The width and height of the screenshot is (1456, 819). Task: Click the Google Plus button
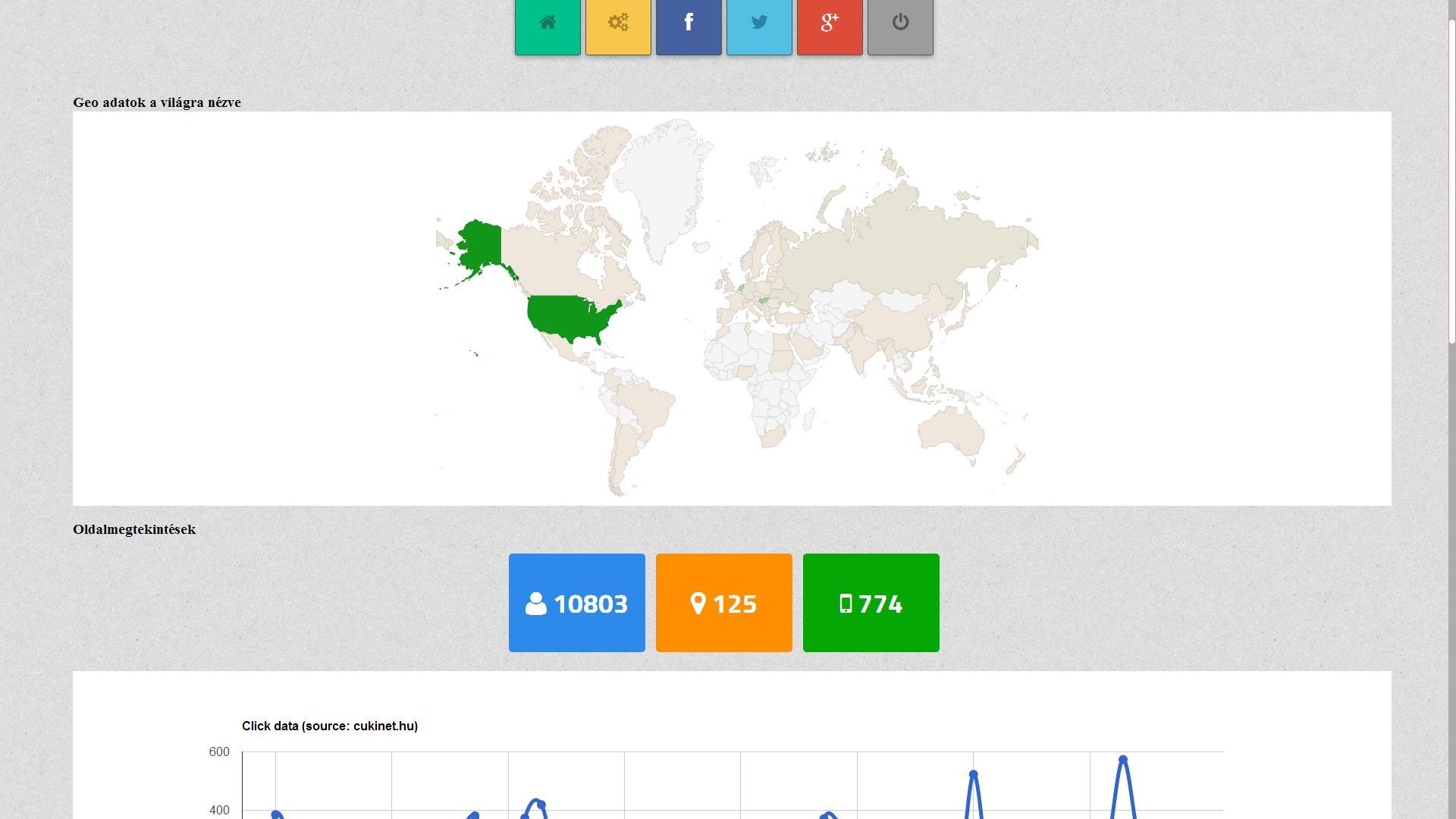tap(830, 24)
